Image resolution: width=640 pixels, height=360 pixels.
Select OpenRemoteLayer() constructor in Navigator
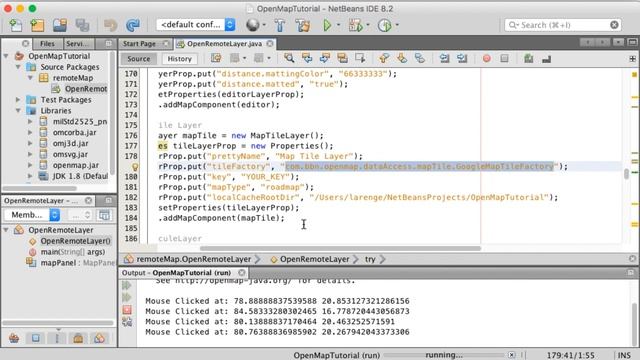(x=76, y=241)
